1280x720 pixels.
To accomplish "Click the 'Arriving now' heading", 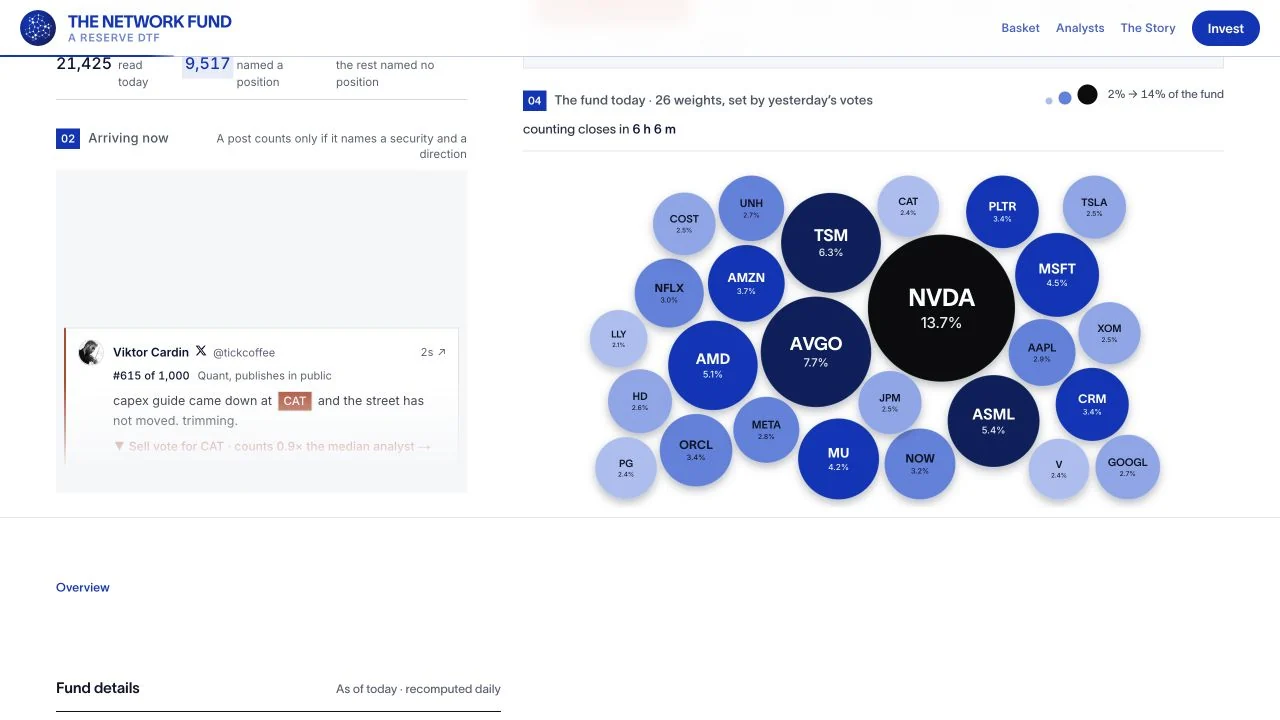I will pyautogui.click(x=128, y=138).
